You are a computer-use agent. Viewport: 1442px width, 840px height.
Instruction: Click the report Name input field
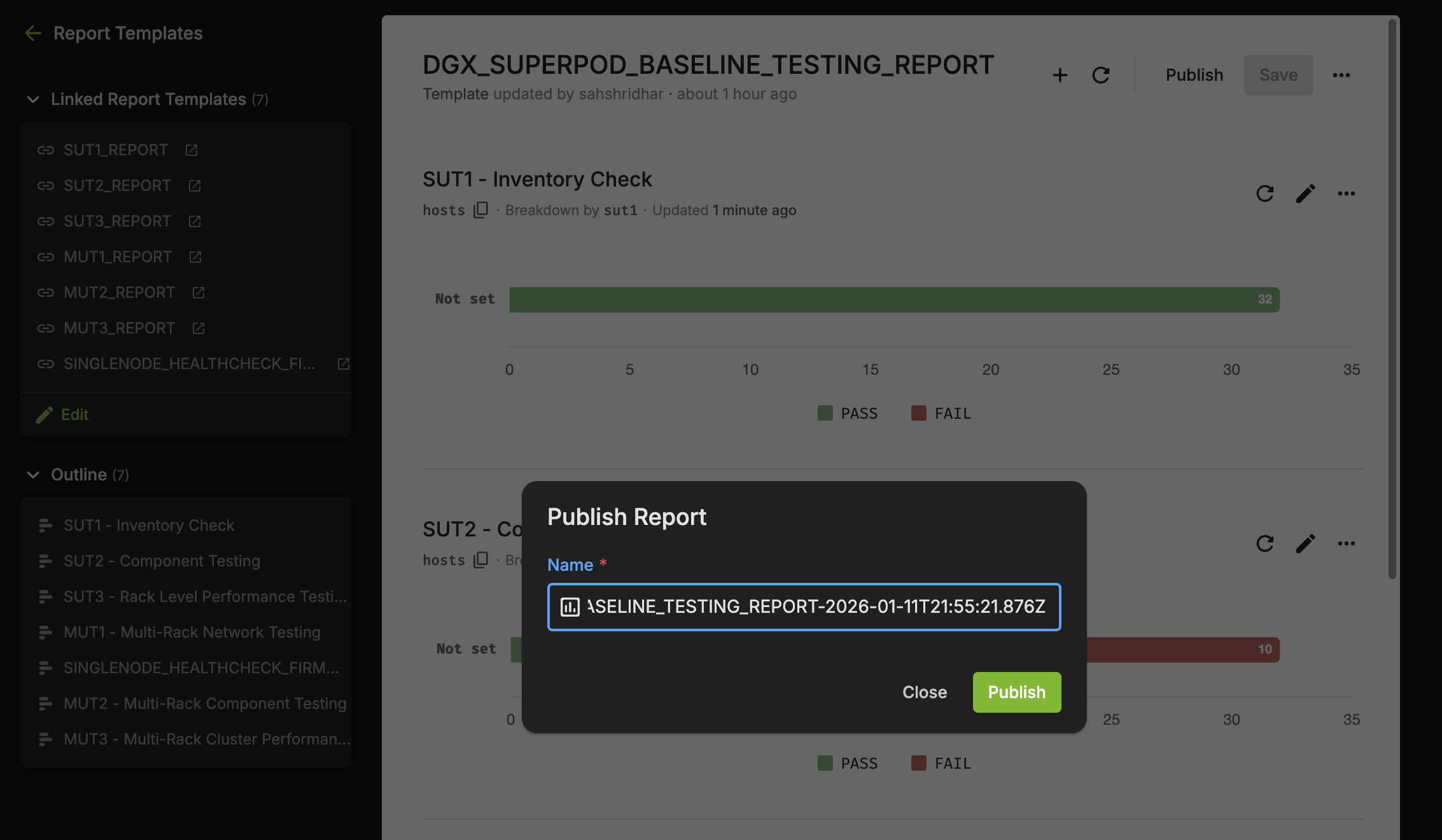804,607
